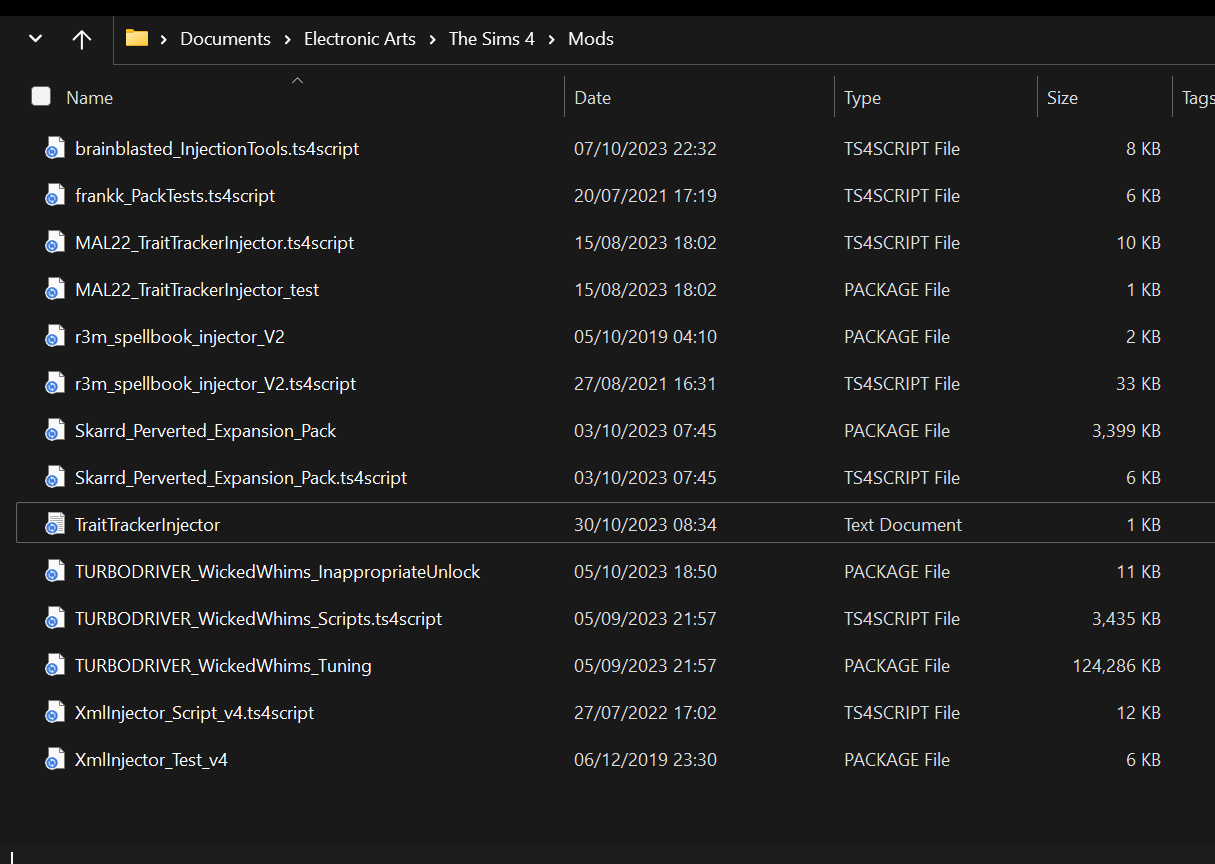This screenshot has width=1215, height=864.
Task: Click the 124,286 KB size value
Action: coord(1117,666)
